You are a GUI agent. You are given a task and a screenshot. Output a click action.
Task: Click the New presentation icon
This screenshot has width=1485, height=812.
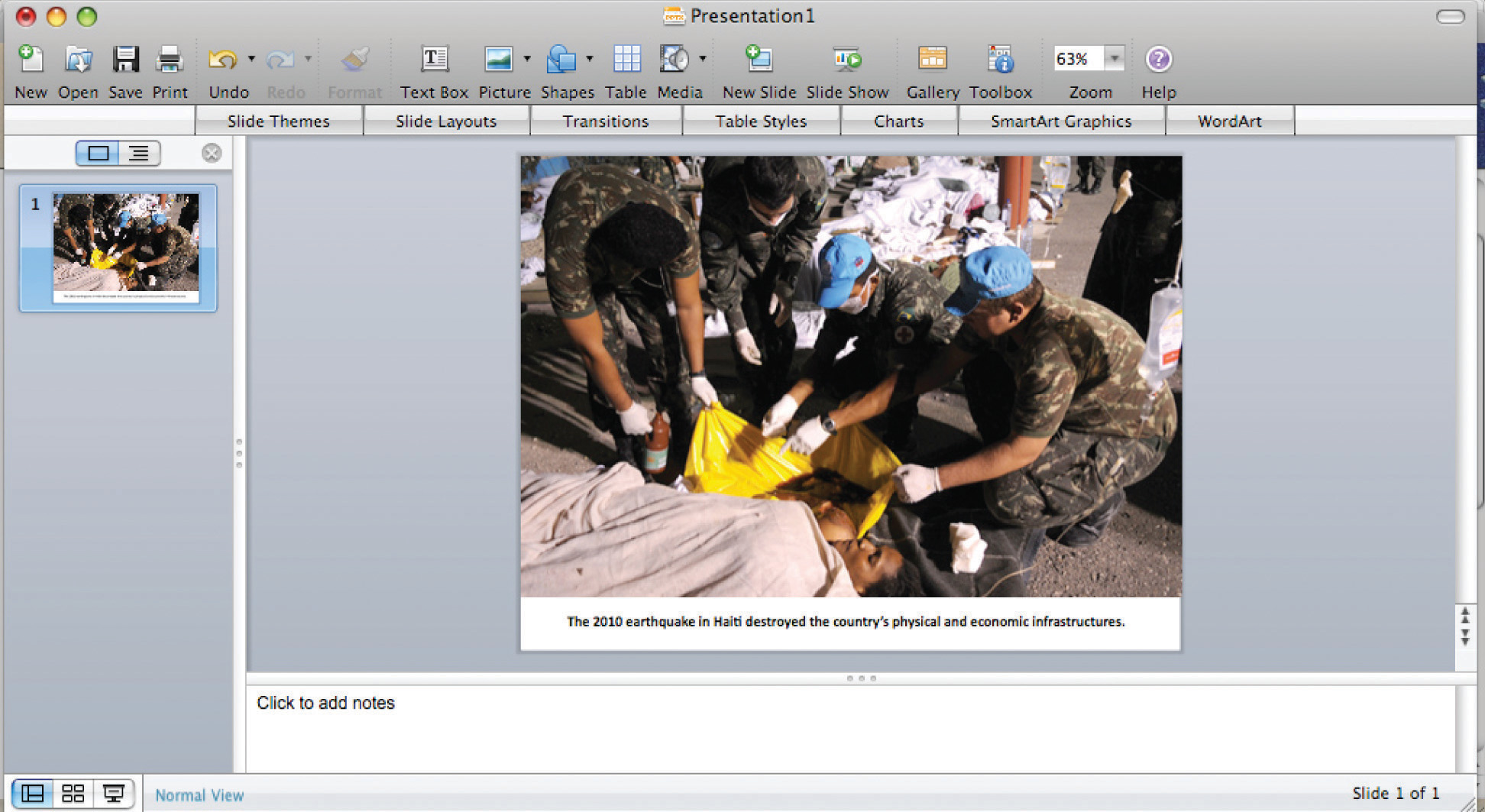(x=31, y=60)
